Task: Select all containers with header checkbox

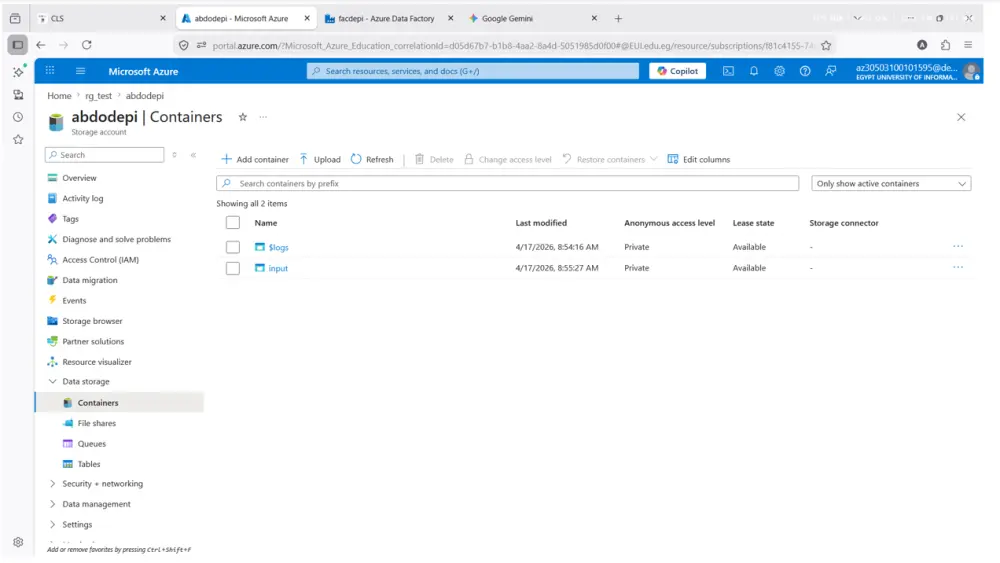Action: tap(233, 223)
